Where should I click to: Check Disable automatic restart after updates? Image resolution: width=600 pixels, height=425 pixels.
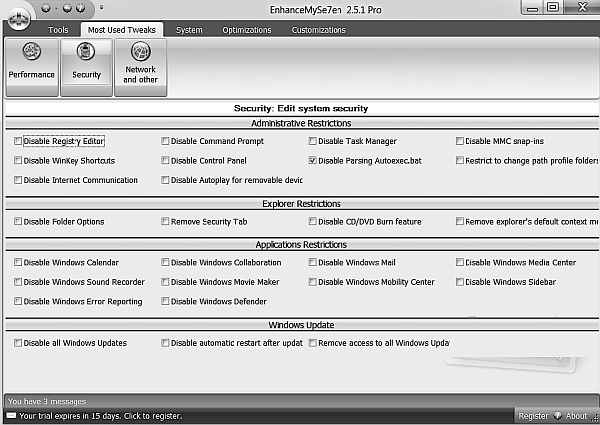165,343
